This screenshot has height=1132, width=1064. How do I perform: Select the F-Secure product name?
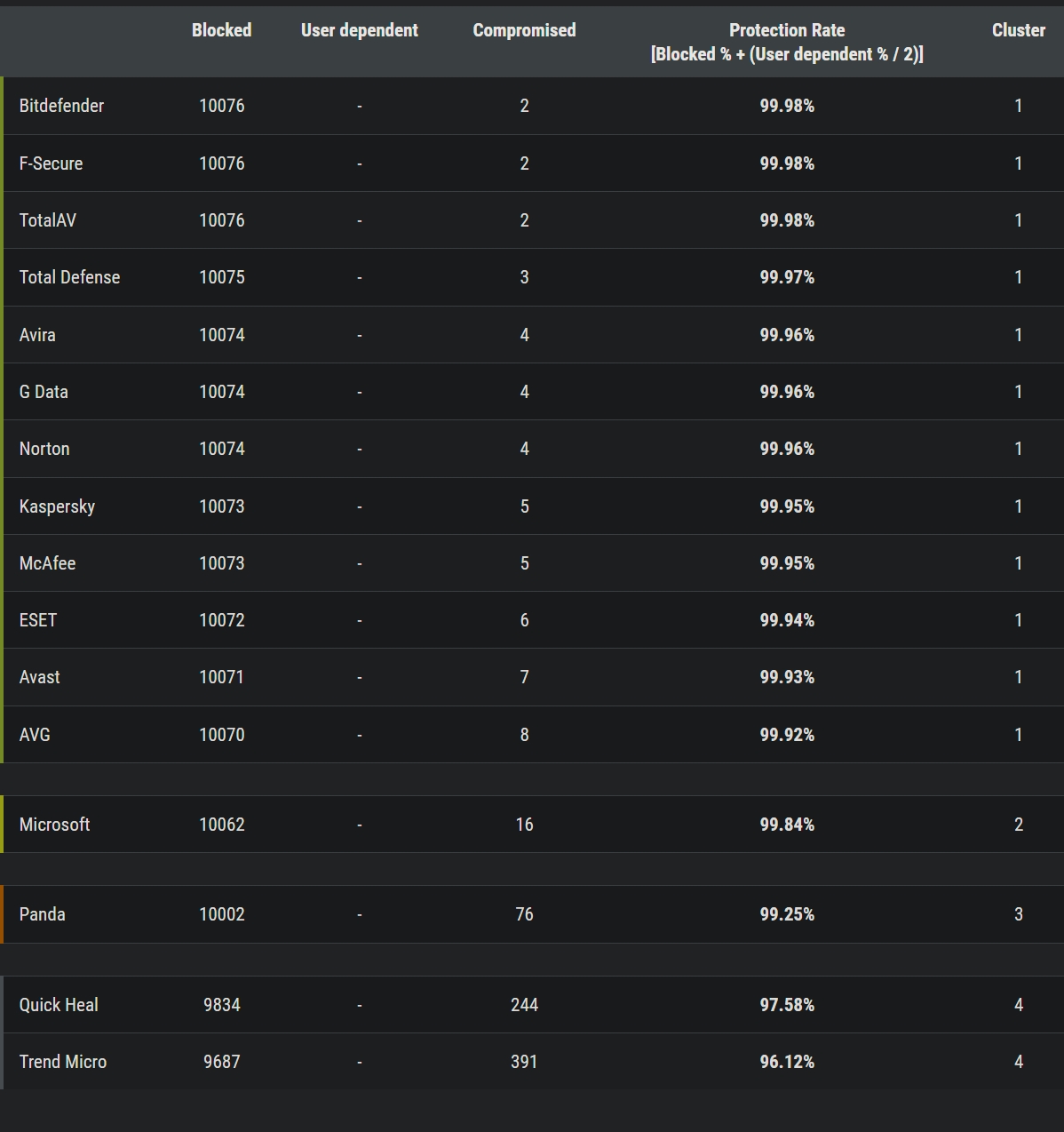[x=51, y=163]
